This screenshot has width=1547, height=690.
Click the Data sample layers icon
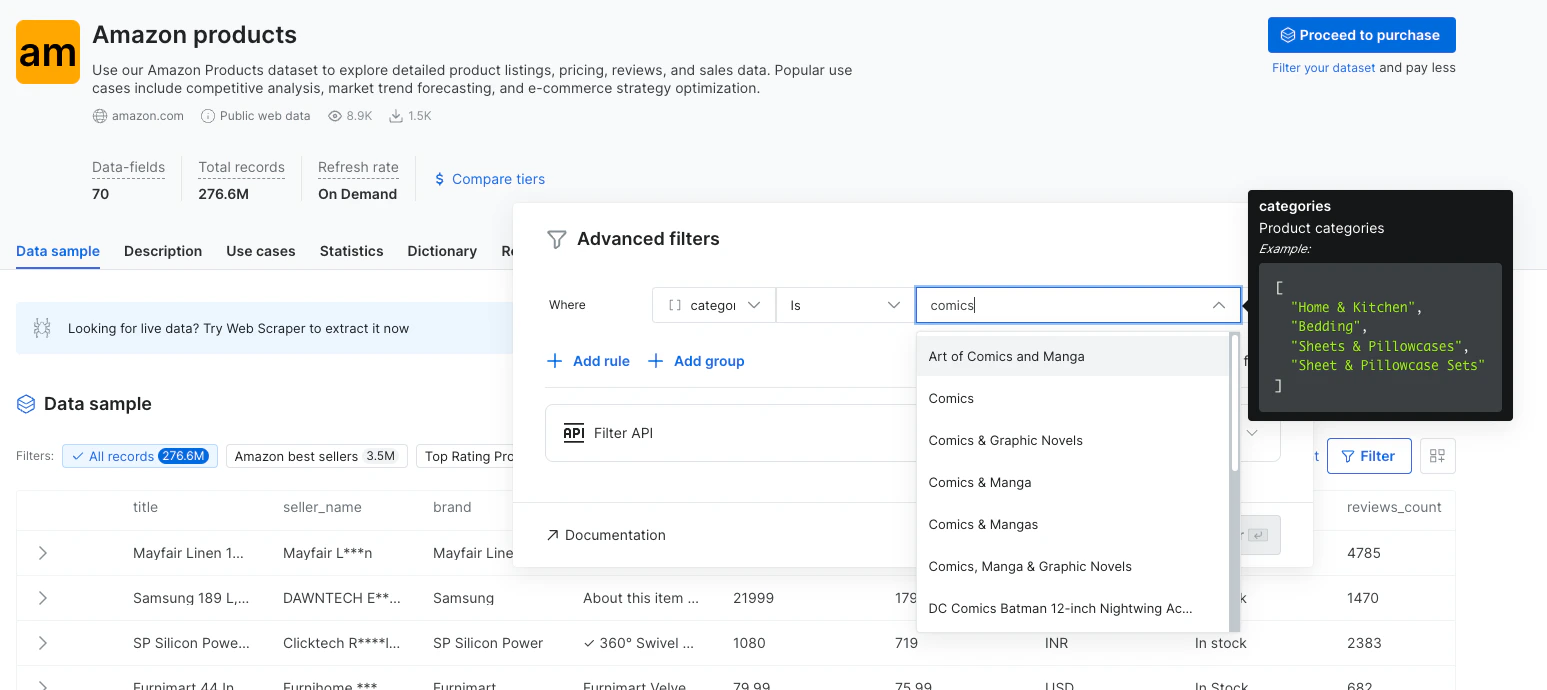click(26, 404)
